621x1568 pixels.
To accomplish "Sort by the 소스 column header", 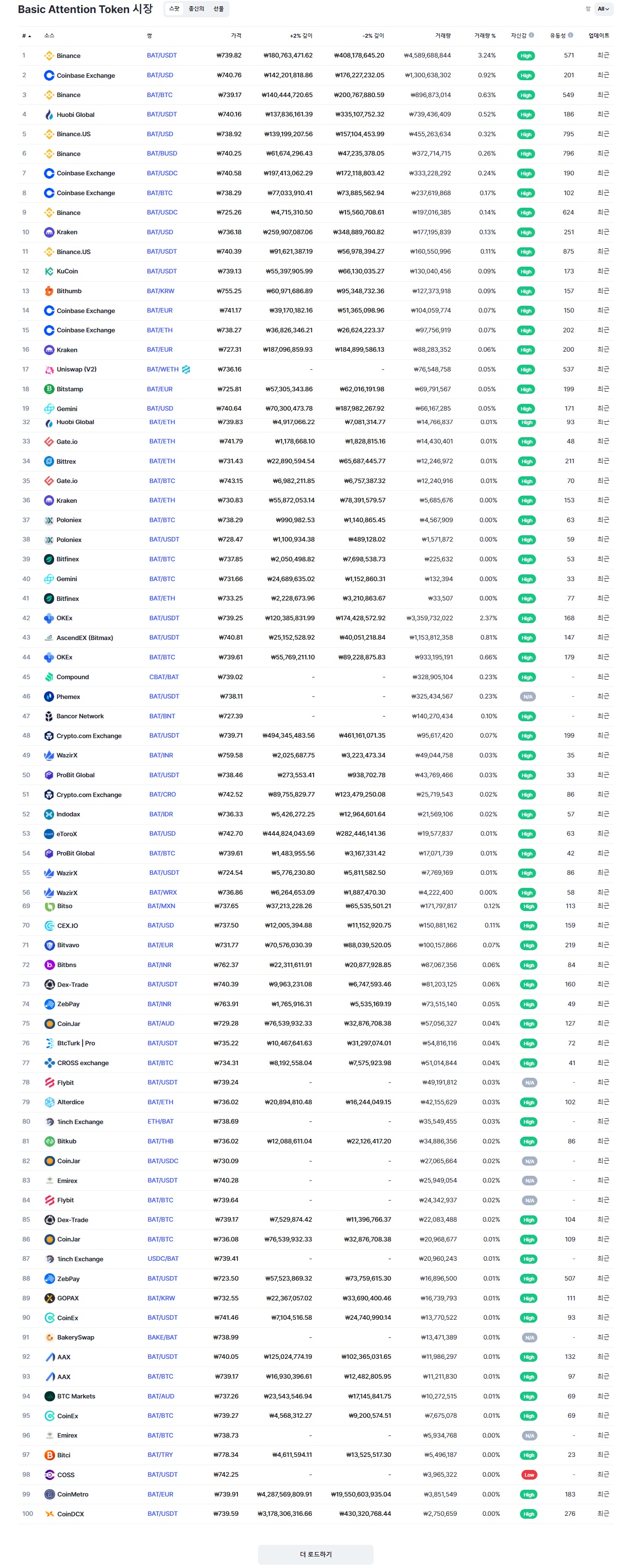I will coord(49,36).
